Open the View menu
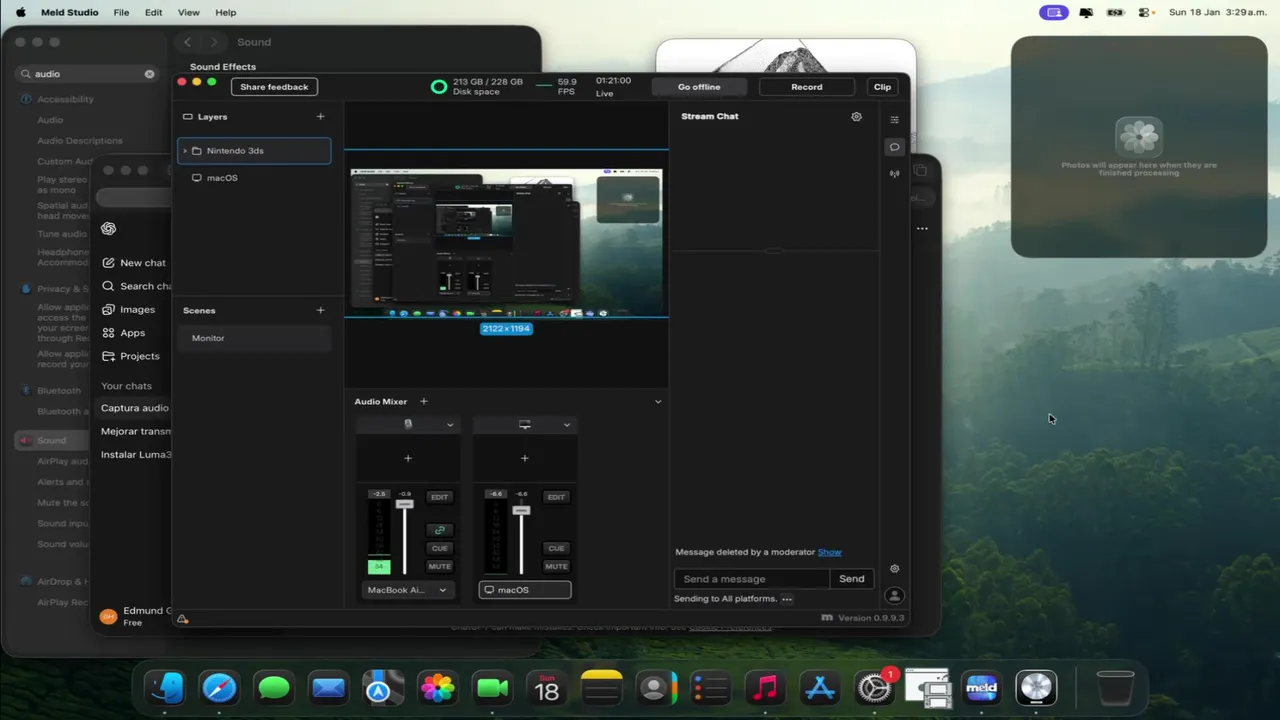This screenshot has width=1280, height=720. point(188,12)
